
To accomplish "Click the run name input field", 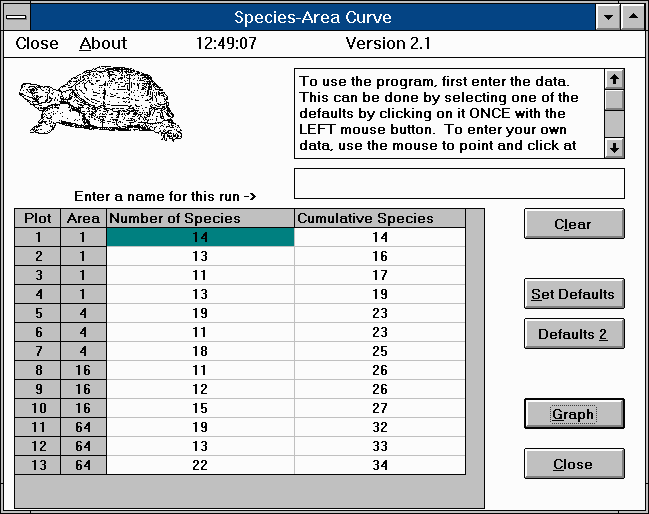I will (459, 184).
